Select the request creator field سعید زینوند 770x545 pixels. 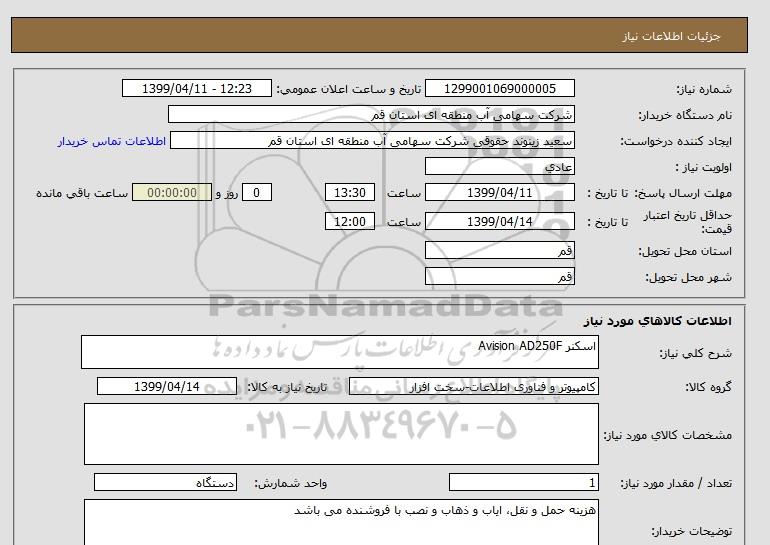[x=372, y=140]
